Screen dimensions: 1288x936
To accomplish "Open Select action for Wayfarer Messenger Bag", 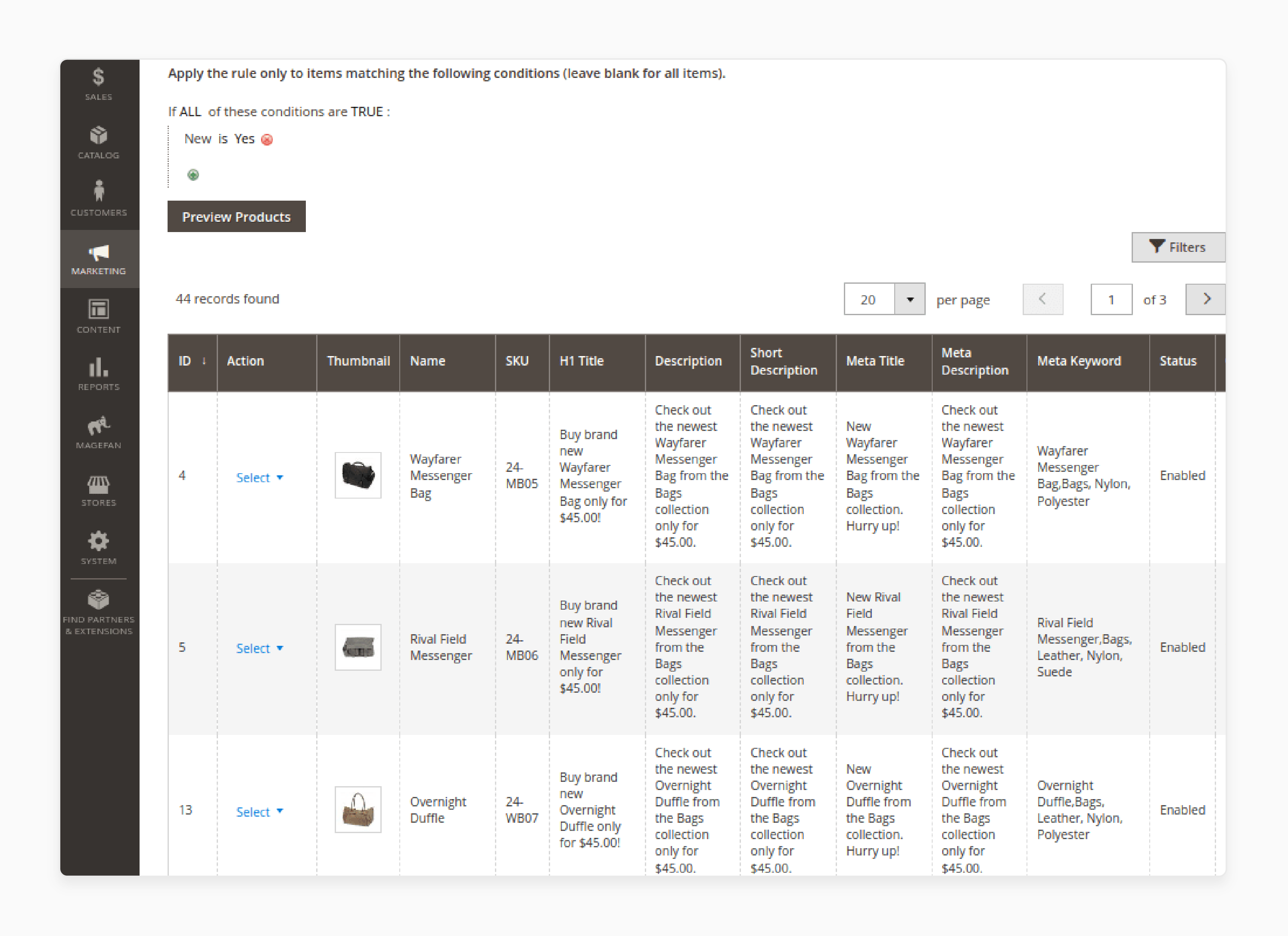I will point(259,478).
